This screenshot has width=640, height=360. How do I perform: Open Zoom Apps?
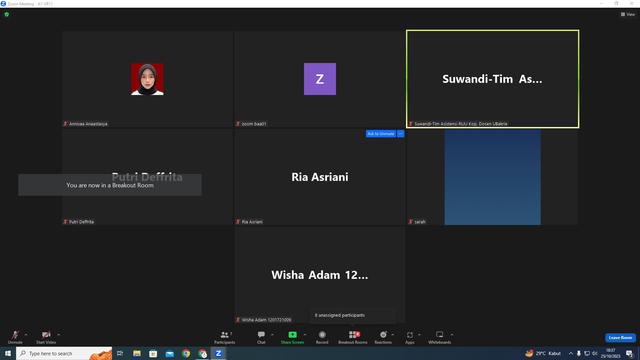409,337
